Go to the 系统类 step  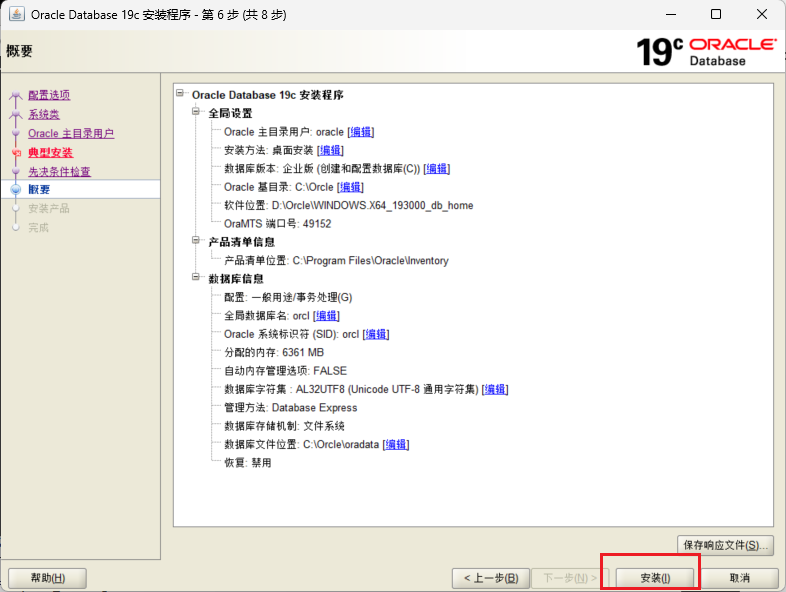tap(44, 114)
